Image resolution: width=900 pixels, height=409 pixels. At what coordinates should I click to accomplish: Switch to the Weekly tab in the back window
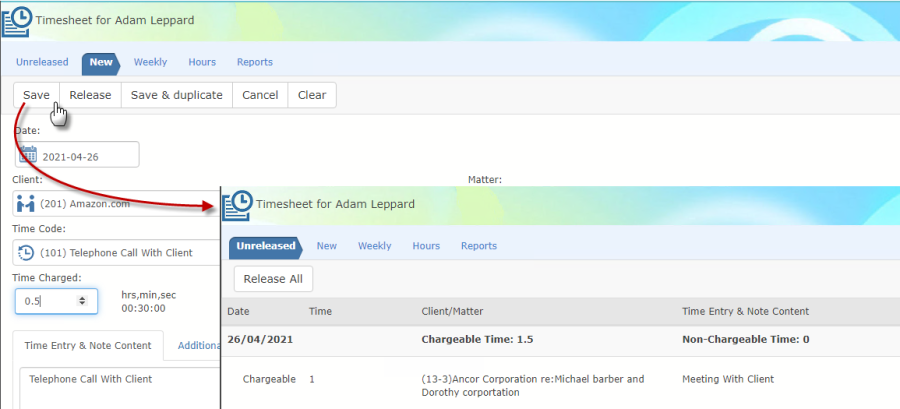click(150, 62)
